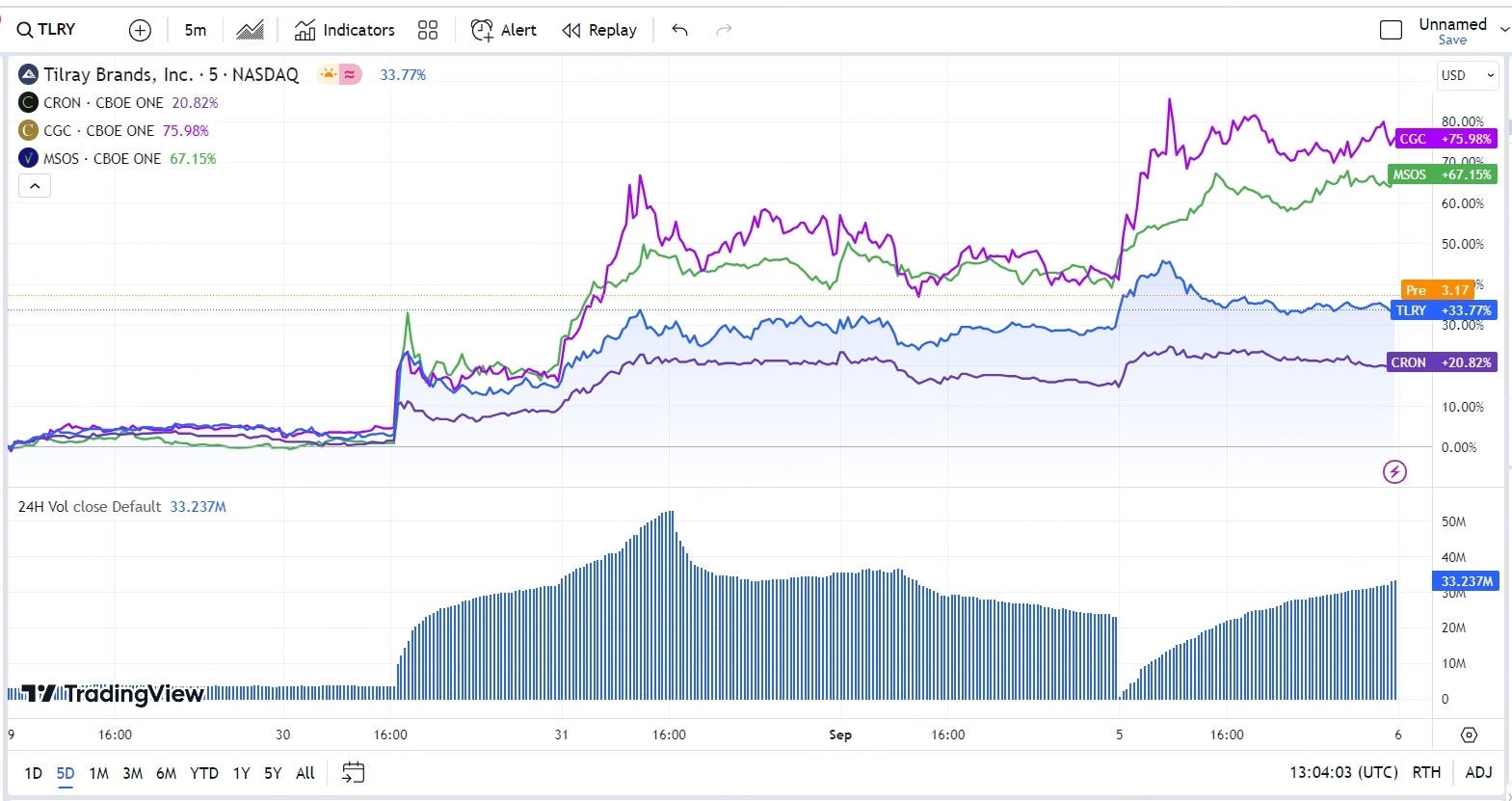This screenshot has width=1512, height=801.
Task: Toggle RTH regular trading hours session
Action: tap(1426, 772)
